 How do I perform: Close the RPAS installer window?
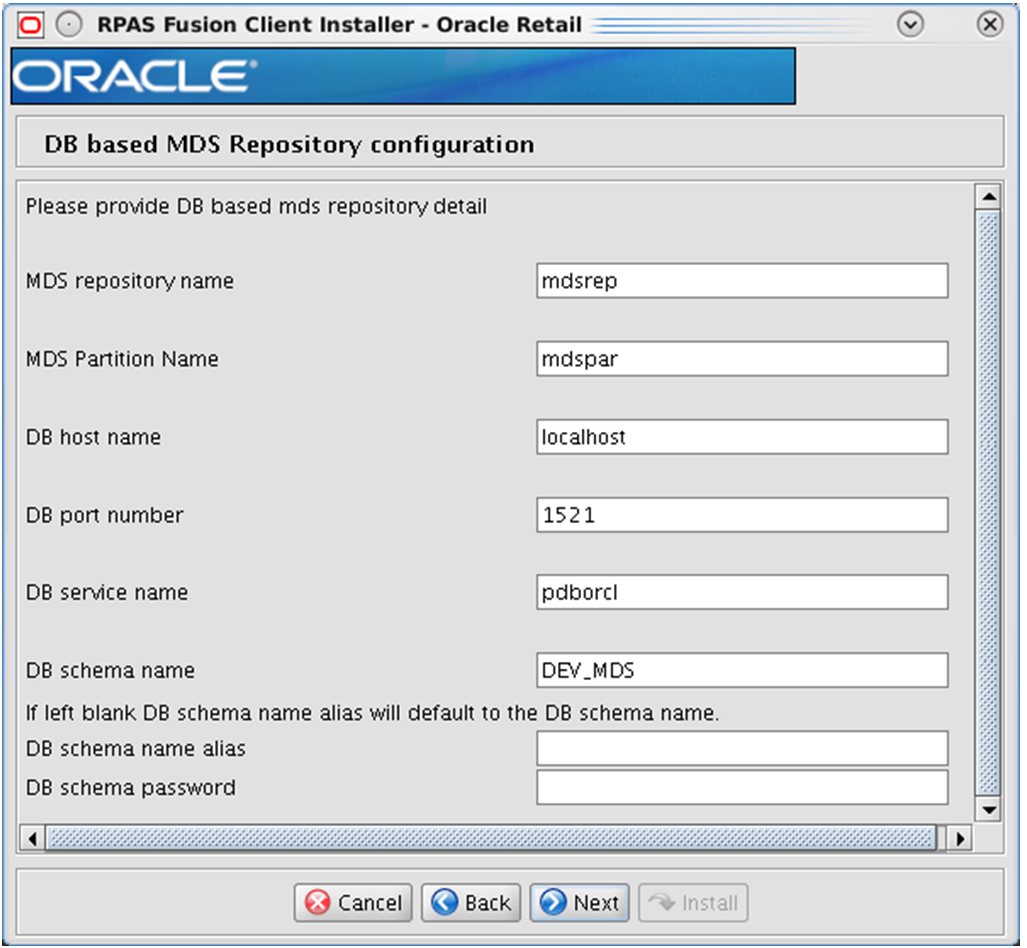[x=990, y=25]
